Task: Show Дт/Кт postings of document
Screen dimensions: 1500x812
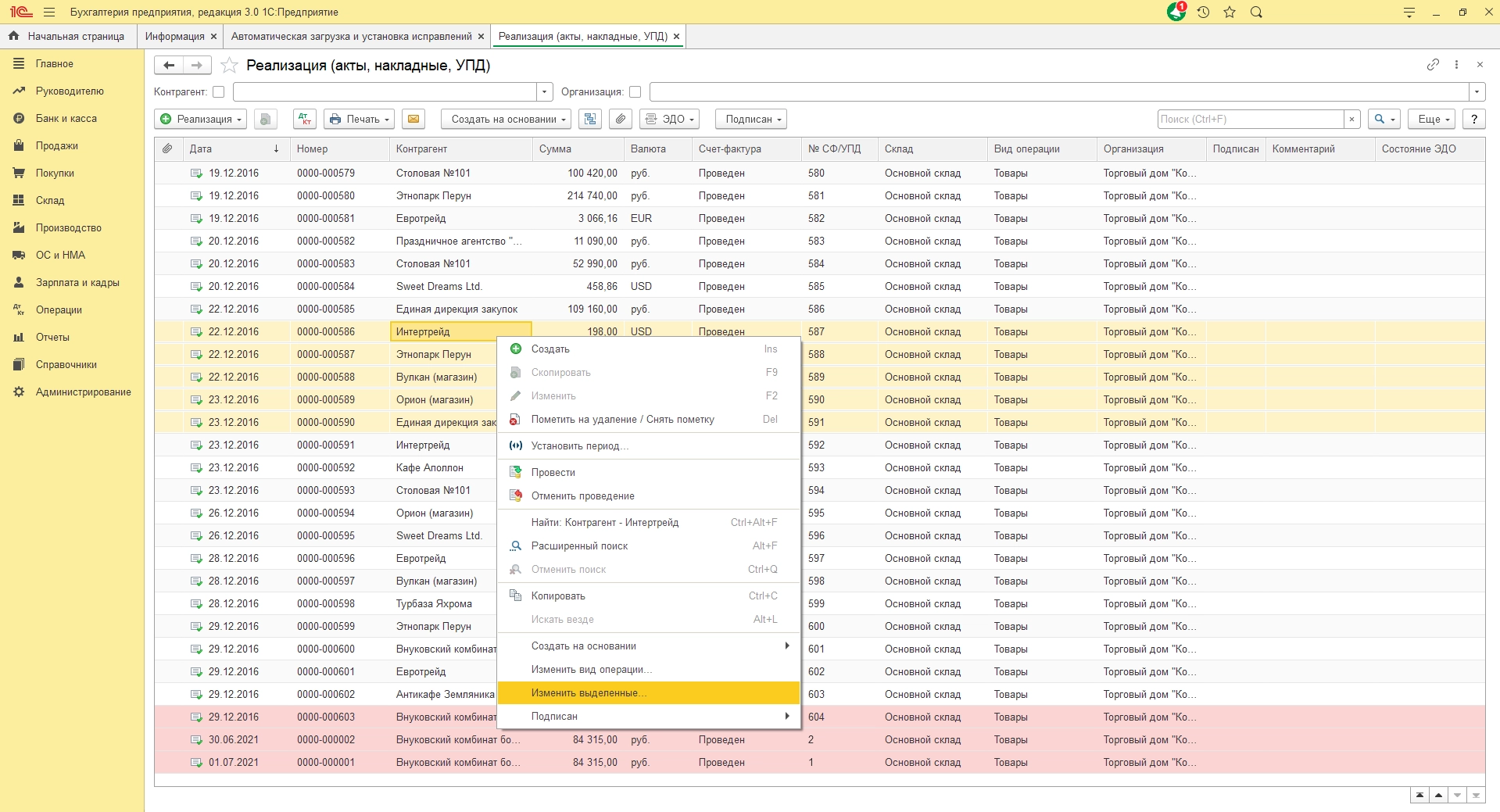Action: [305, 120]
